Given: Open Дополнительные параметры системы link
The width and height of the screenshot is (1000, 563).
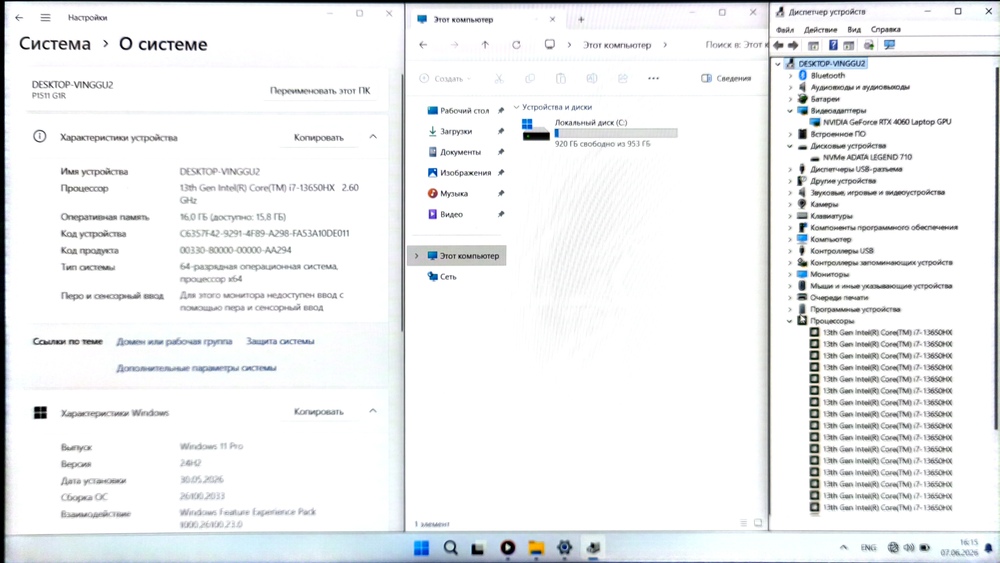Looking at the screenshot, I should [196, 368].
